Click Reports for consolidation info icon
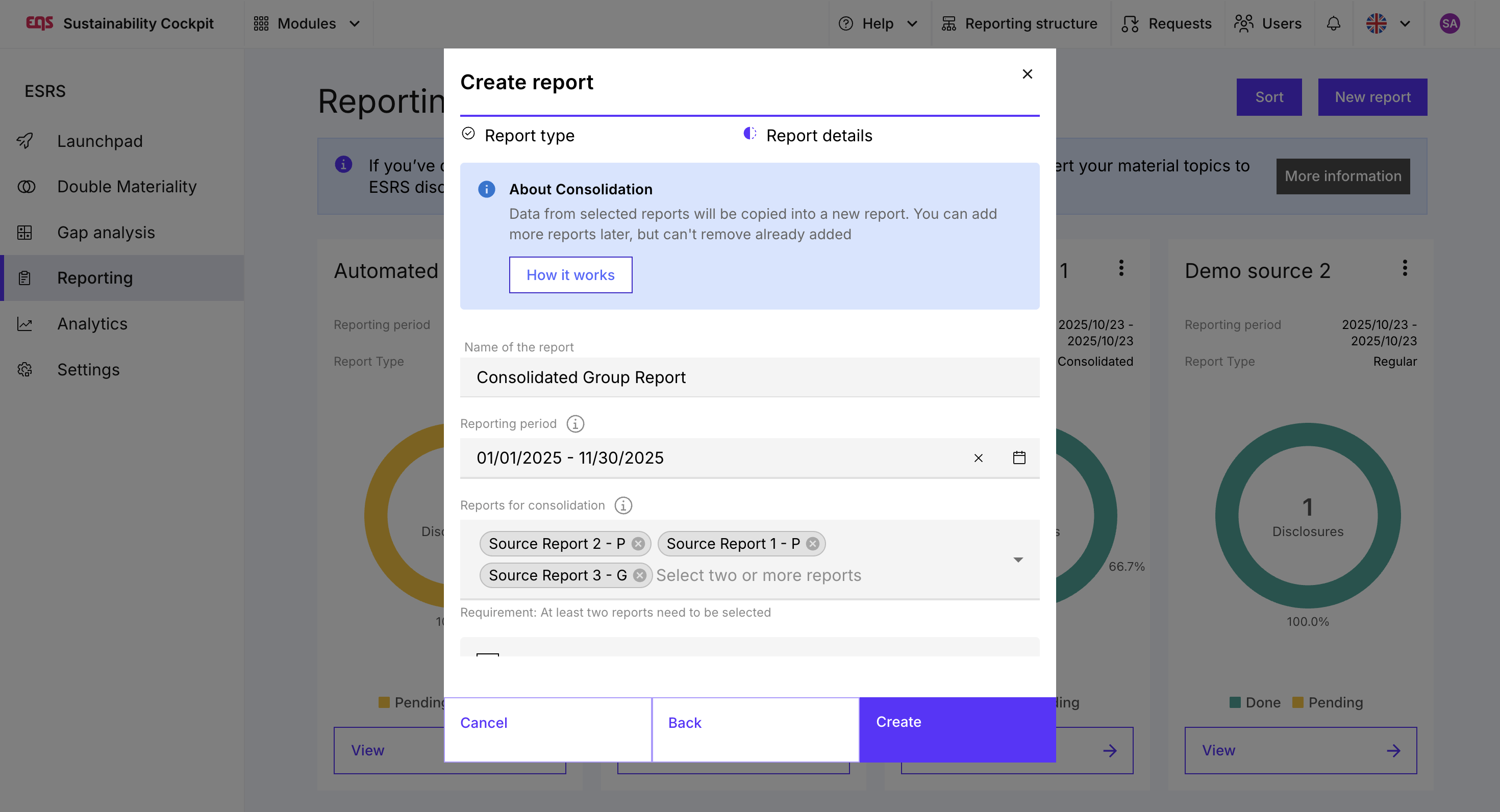The width and height of the screenshot is (1500, 812). point(623,505)
